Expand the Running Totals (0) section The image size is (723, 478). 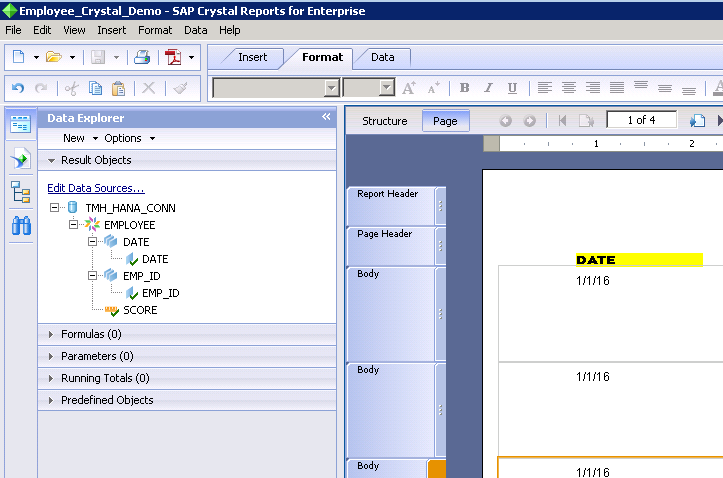point(51,378)
